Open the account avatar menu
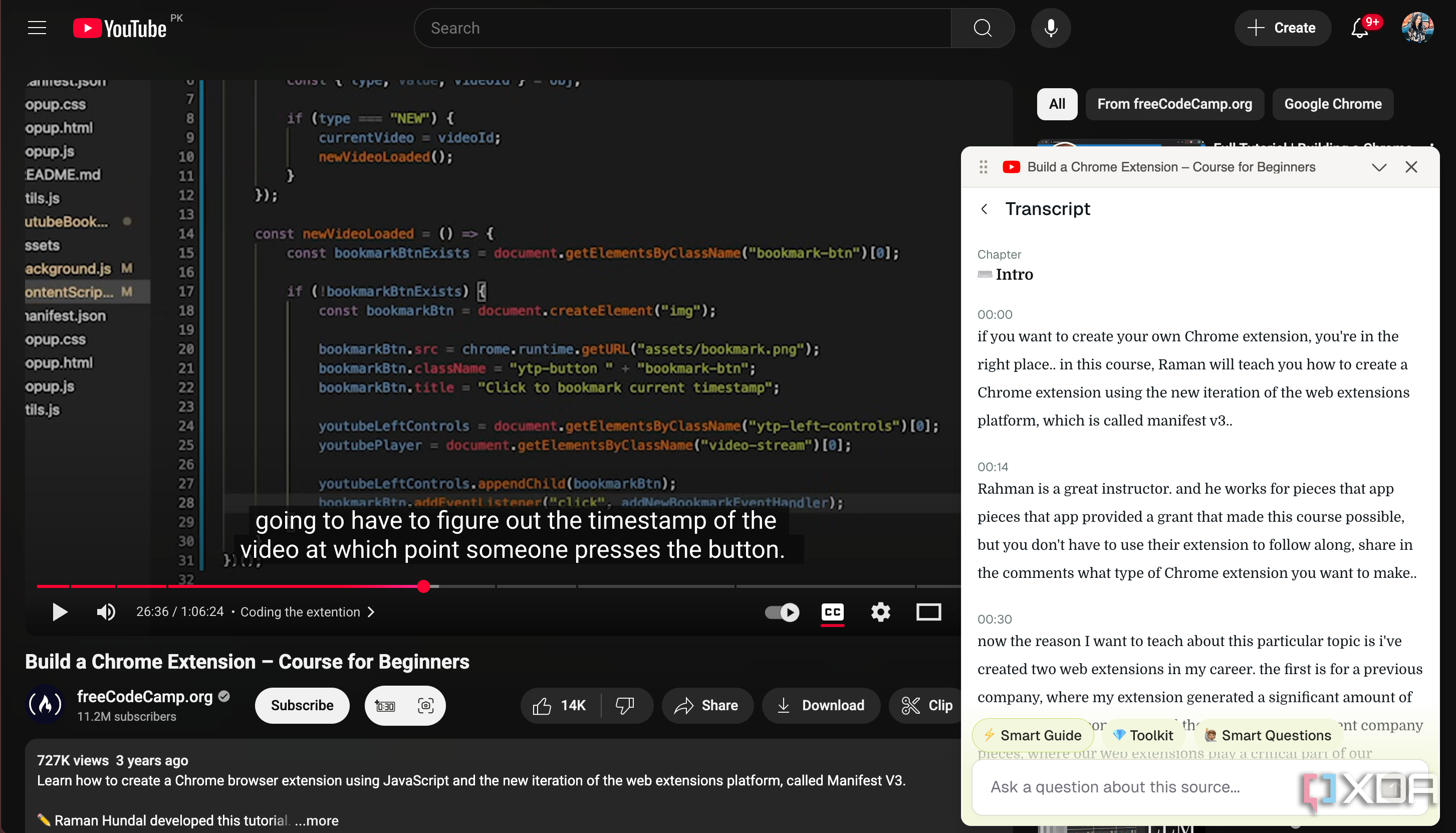Image resolution: width=1456 pixels, height=833 pixels. (1417, 28)
